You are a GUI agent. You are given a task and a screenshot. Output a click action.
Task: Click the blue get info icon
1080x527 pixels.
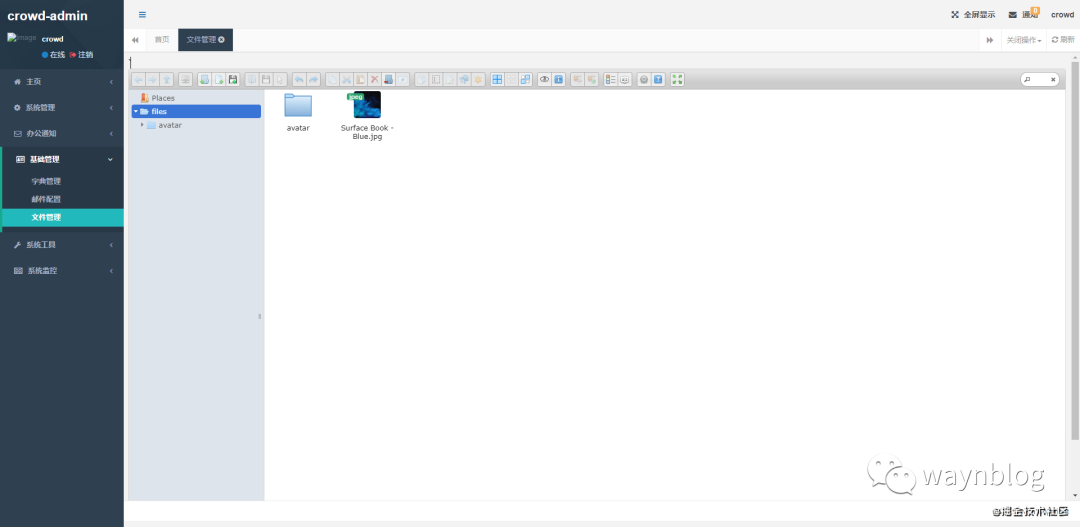coord(558,79)
